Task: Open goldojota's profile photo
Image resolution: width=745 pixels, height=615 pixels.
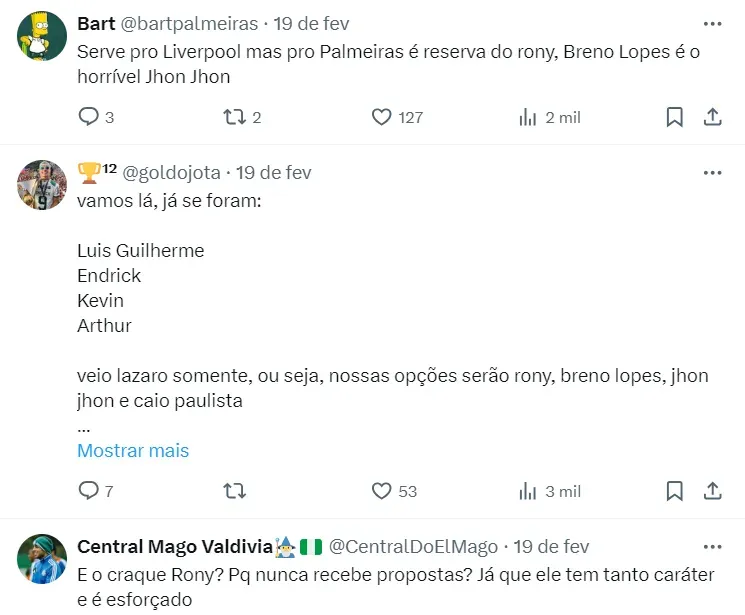Action: coord(42,184)
